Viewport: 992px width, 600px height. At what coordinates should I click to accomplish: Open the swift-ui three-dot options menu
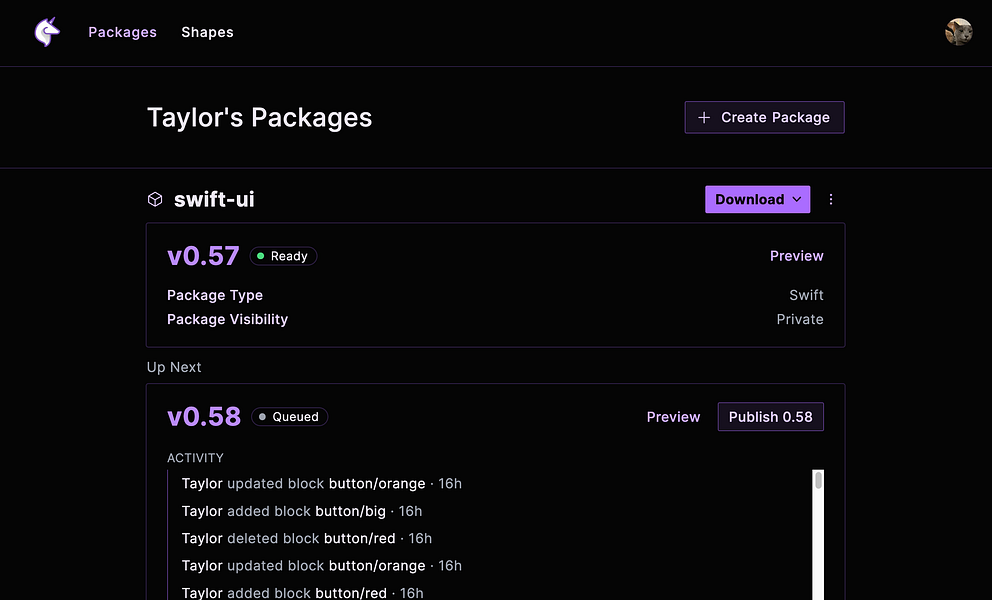[x=831, y=200]
